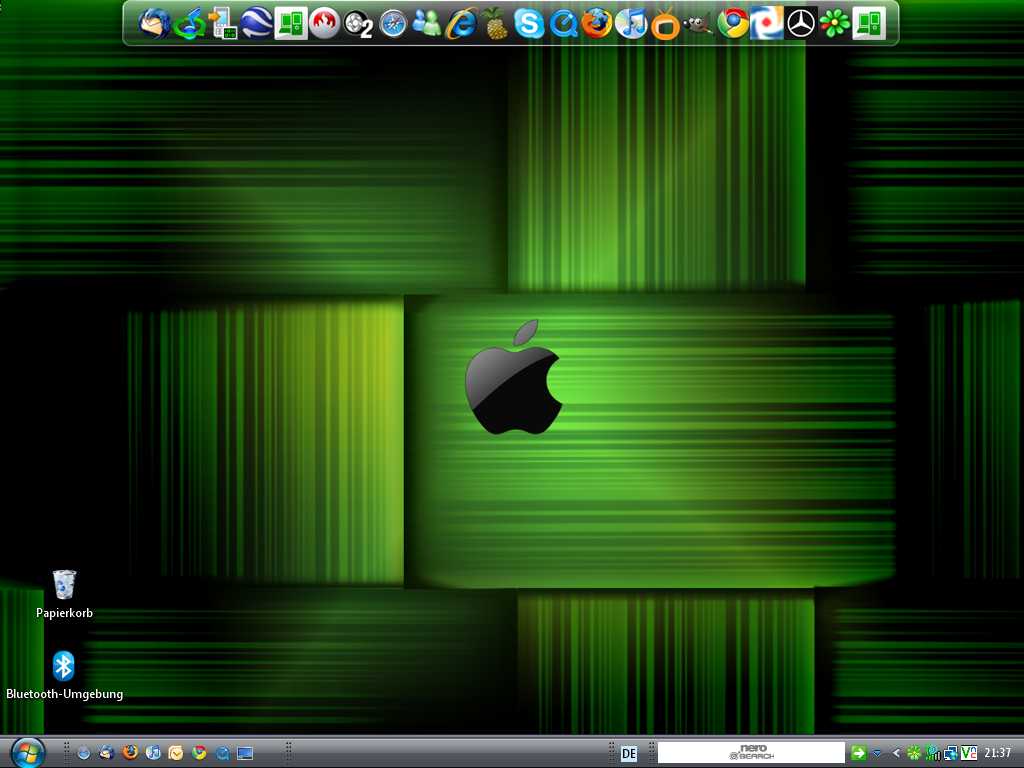Click the water drop quick launch icon

[x=84, y=753]
